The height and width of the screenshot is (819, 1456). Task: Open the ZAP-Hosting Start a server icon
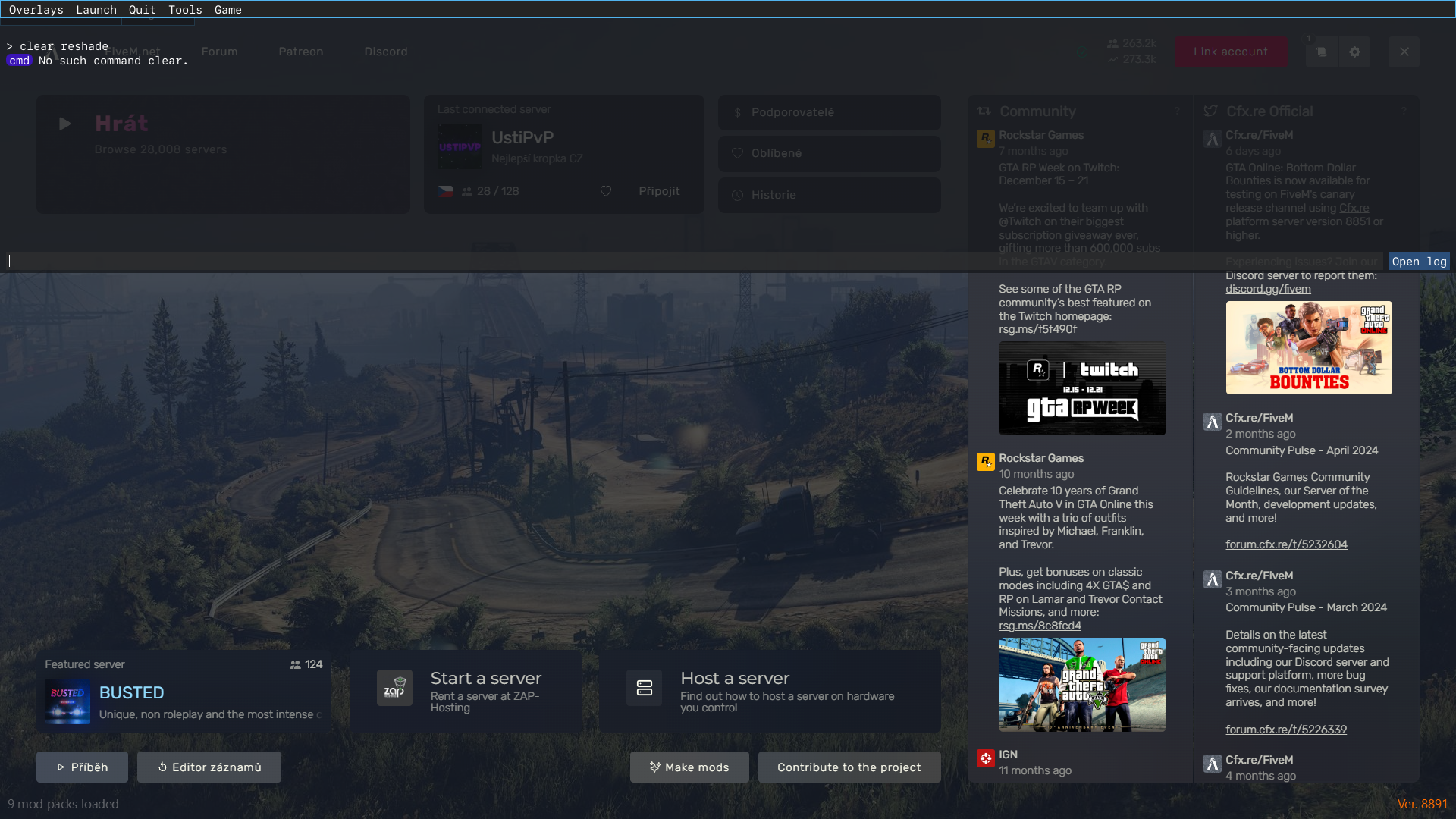[394, 688]
